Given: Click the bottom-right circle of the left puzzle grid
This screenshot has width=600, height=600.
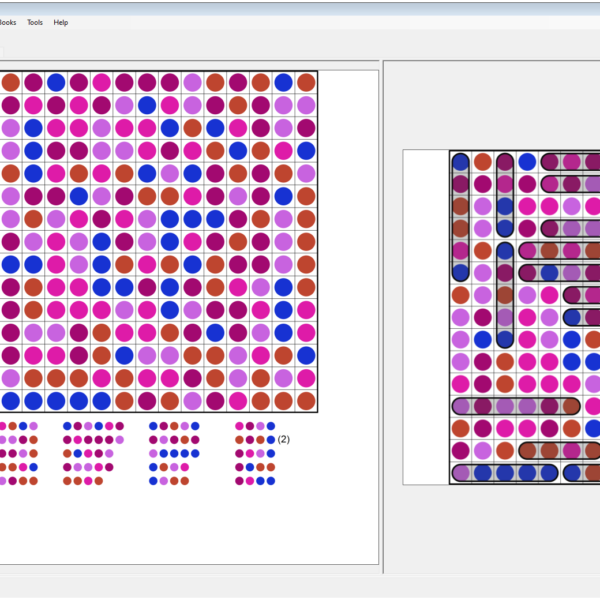Looking at the screenshot, I should coord(306,400).
